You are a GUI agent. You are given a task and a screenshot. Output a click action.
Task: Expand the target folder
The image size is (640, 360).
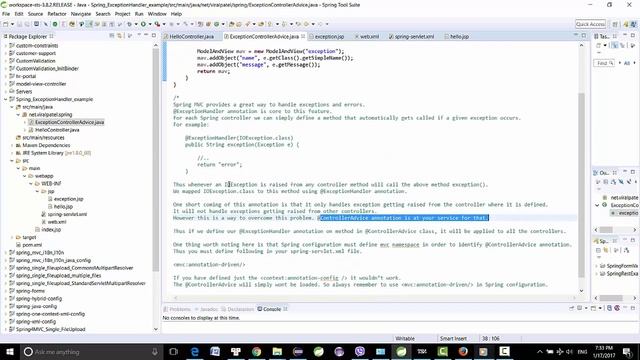pos(12,237)
